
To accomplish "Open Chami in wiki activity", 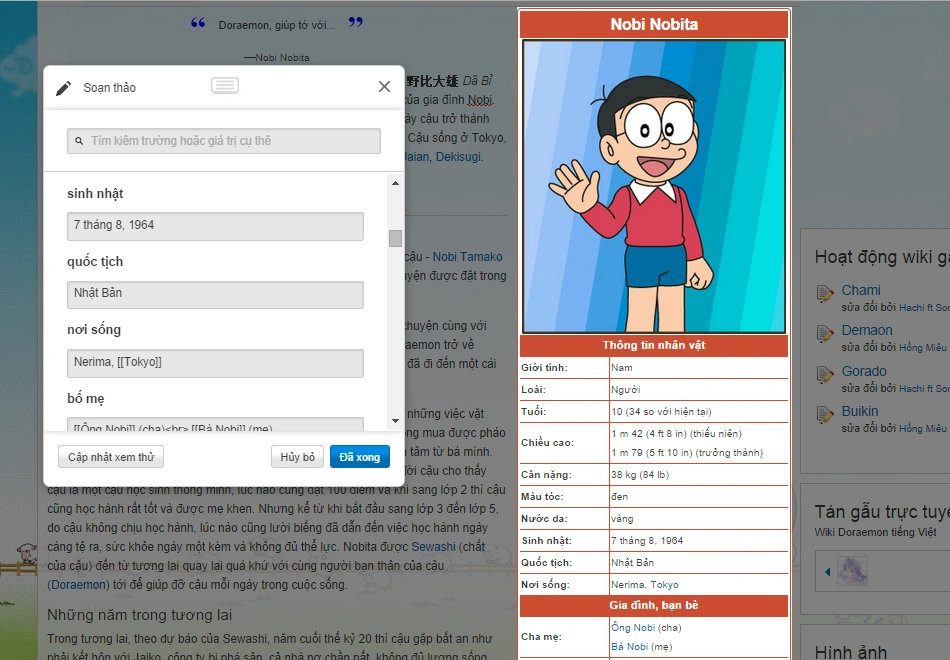I will [x=861, y=290].
